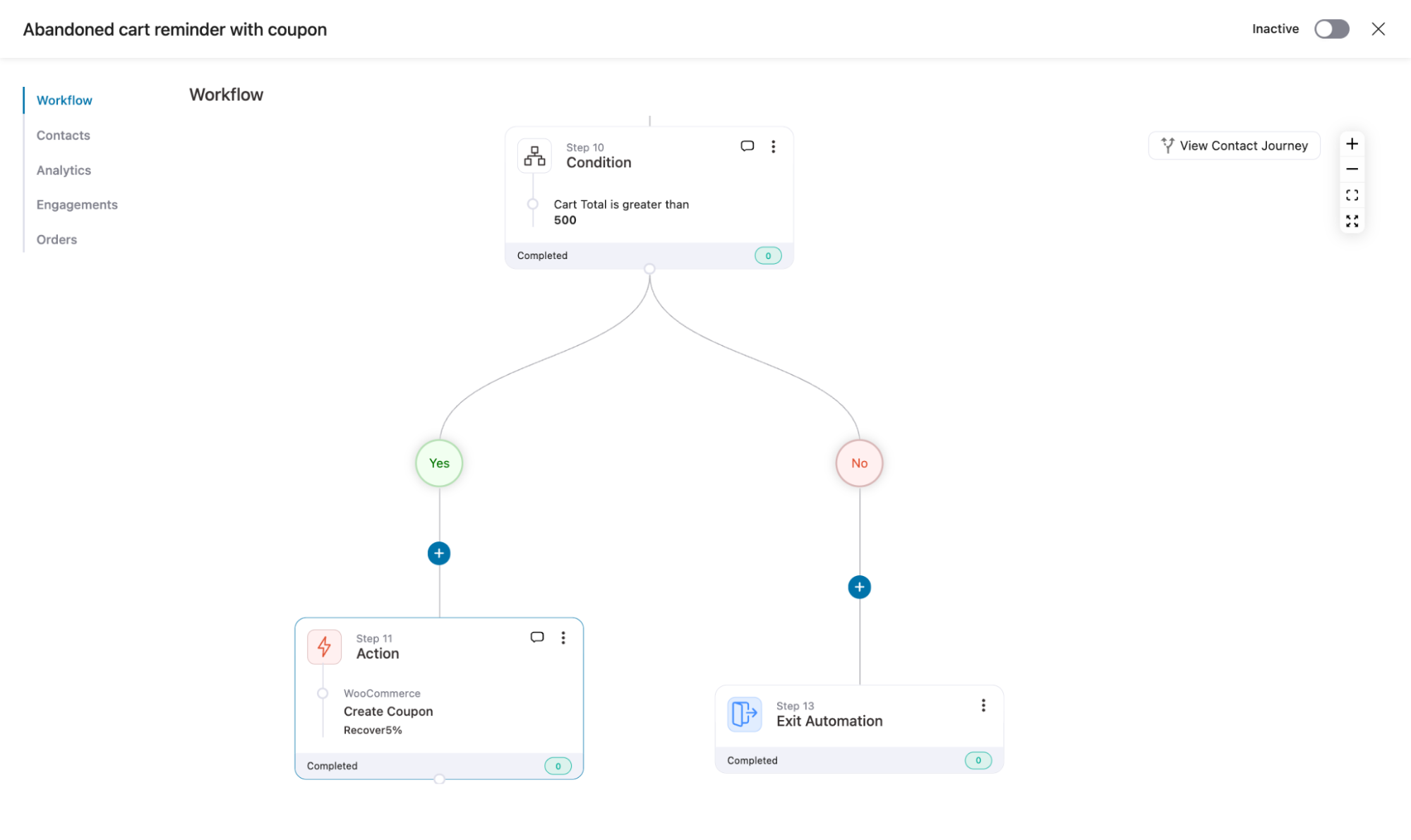Click the lightning bolt Action icon
The image size is (1411, 840).
pos(324,647)
